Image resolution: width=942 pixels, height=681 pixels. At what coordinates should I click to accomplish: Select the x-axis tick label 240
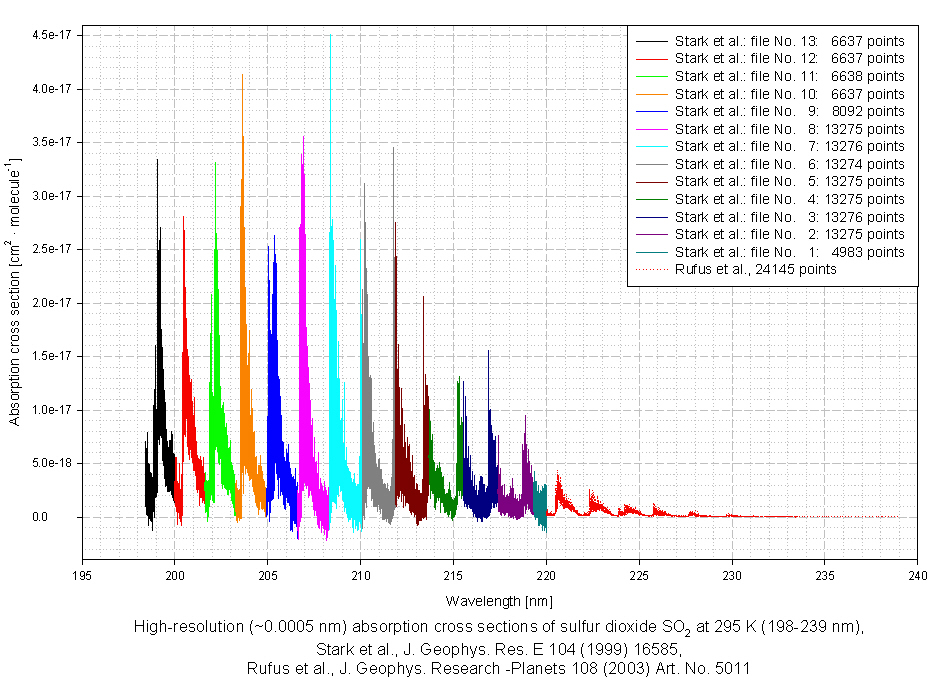pyautogui.click(x=918, y=575)
